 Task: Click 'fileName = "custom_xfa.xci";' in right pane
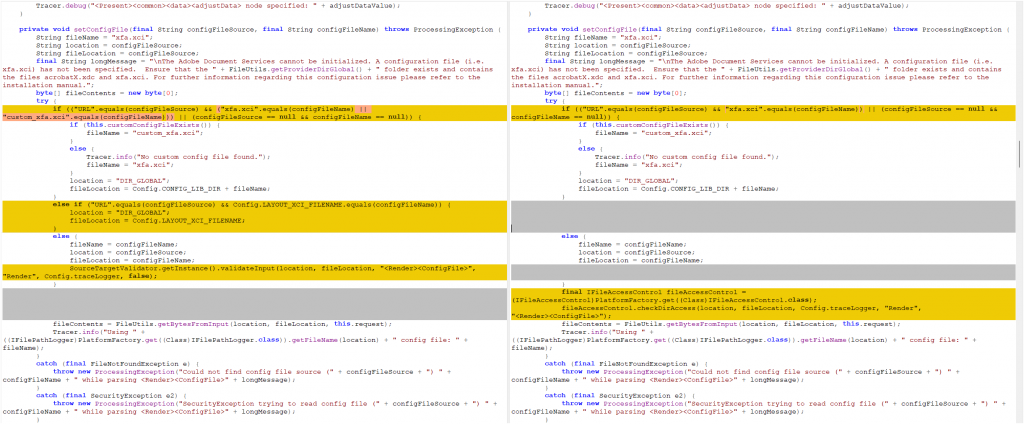tap(653, 132)
